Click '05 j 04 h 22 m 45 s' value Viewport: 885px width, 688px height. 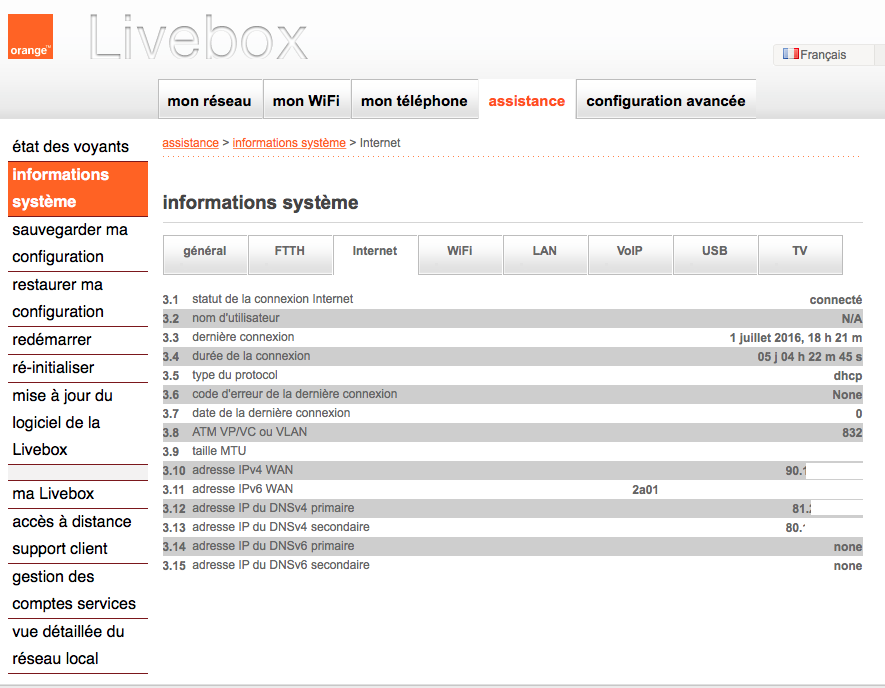click(x=810, y=357)
